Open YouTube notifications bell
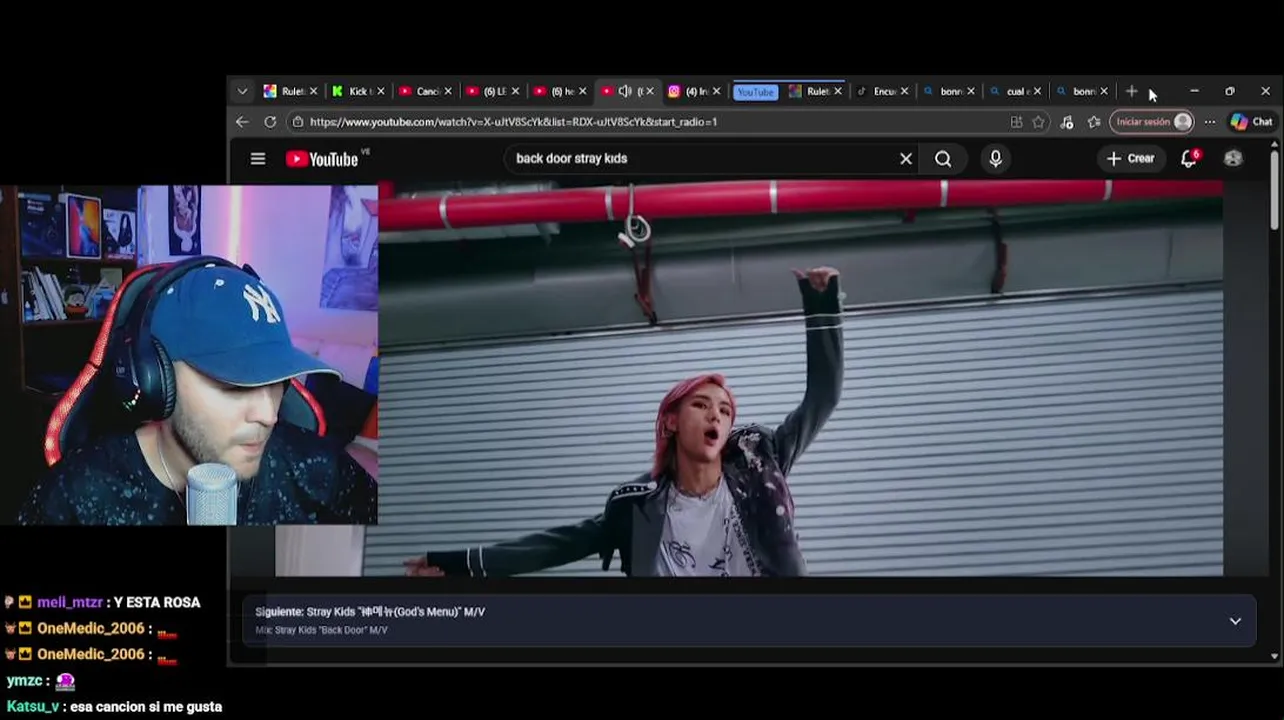 1189,158
